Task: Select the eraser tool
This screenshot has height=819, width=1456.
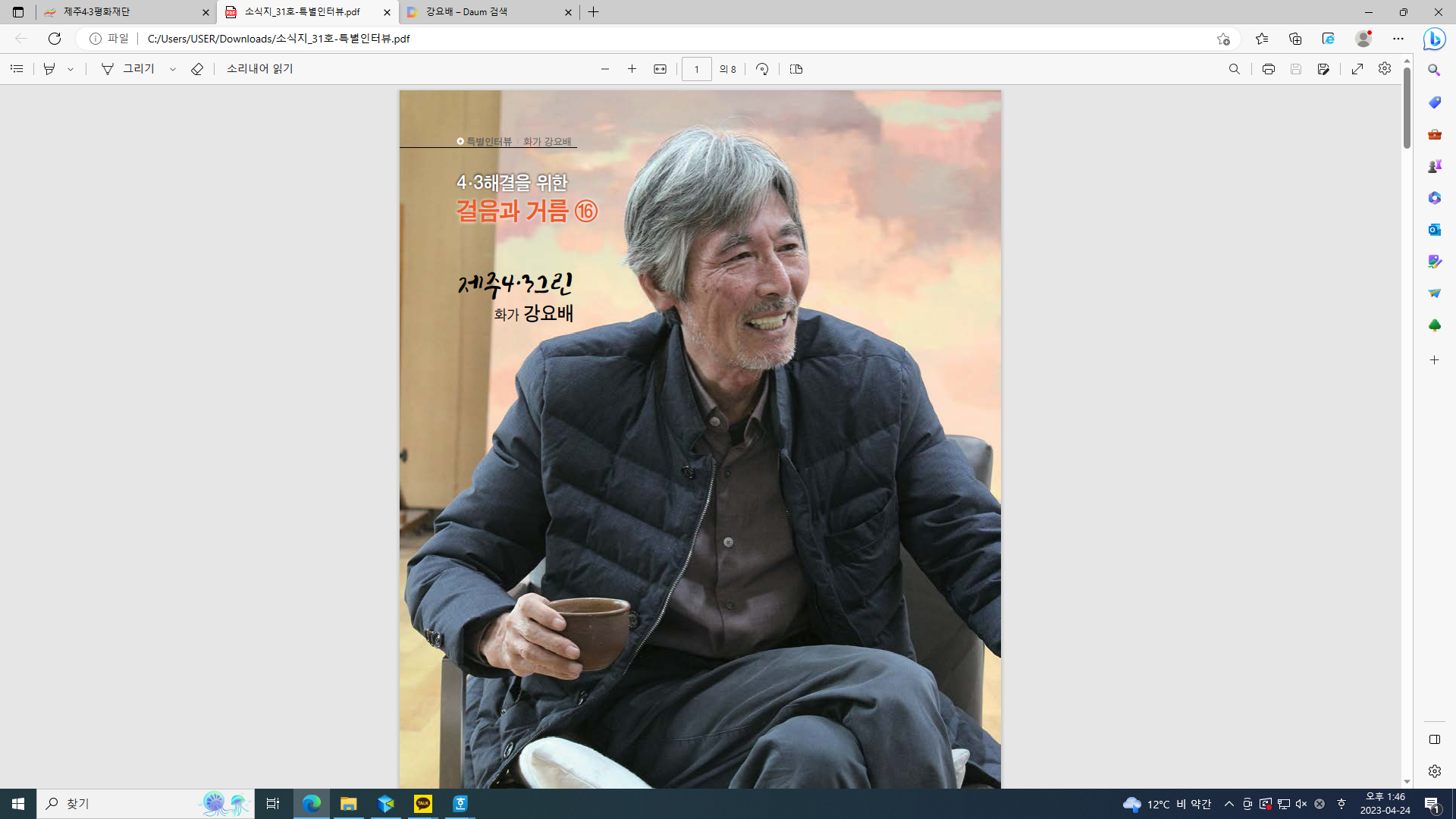Action: point(197,69)
